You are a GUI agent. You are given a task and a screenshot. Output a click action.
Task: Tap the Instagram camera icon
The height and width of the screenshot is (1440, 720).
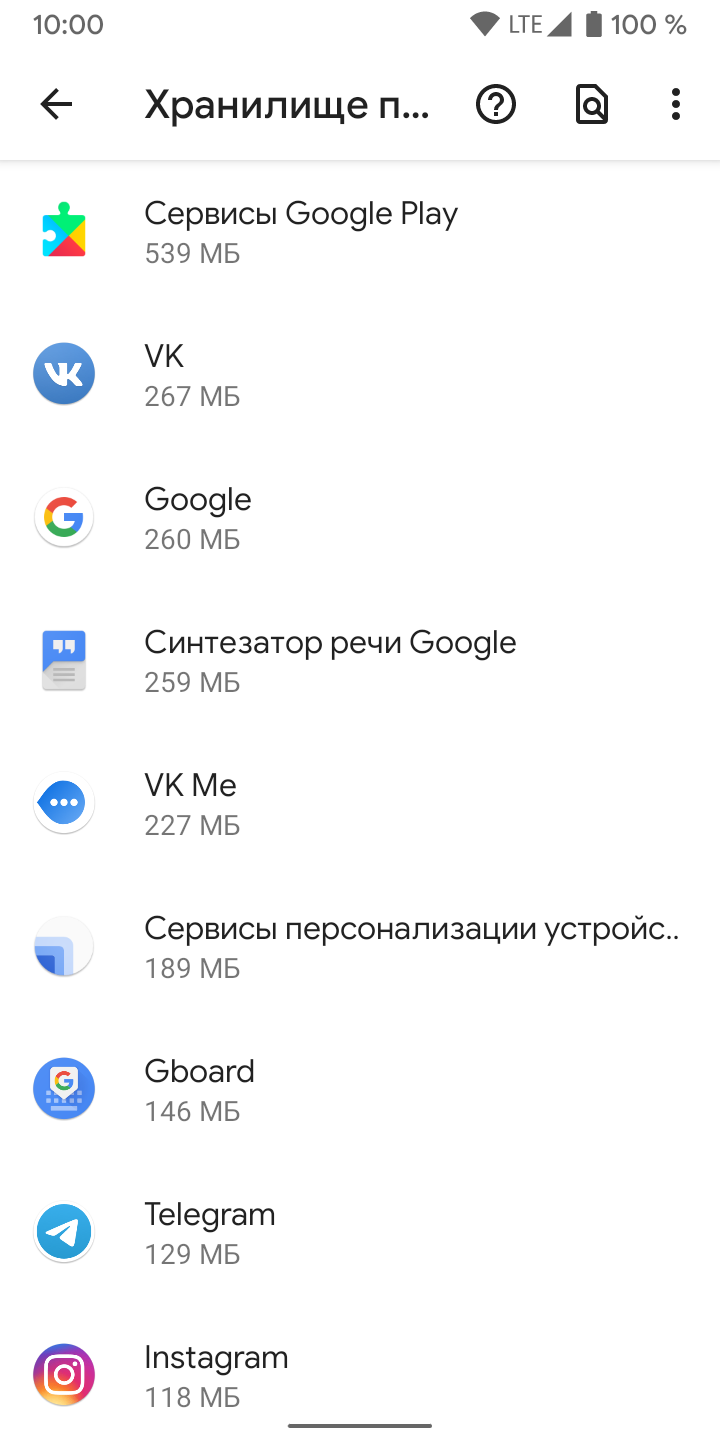coord(64,1375)
